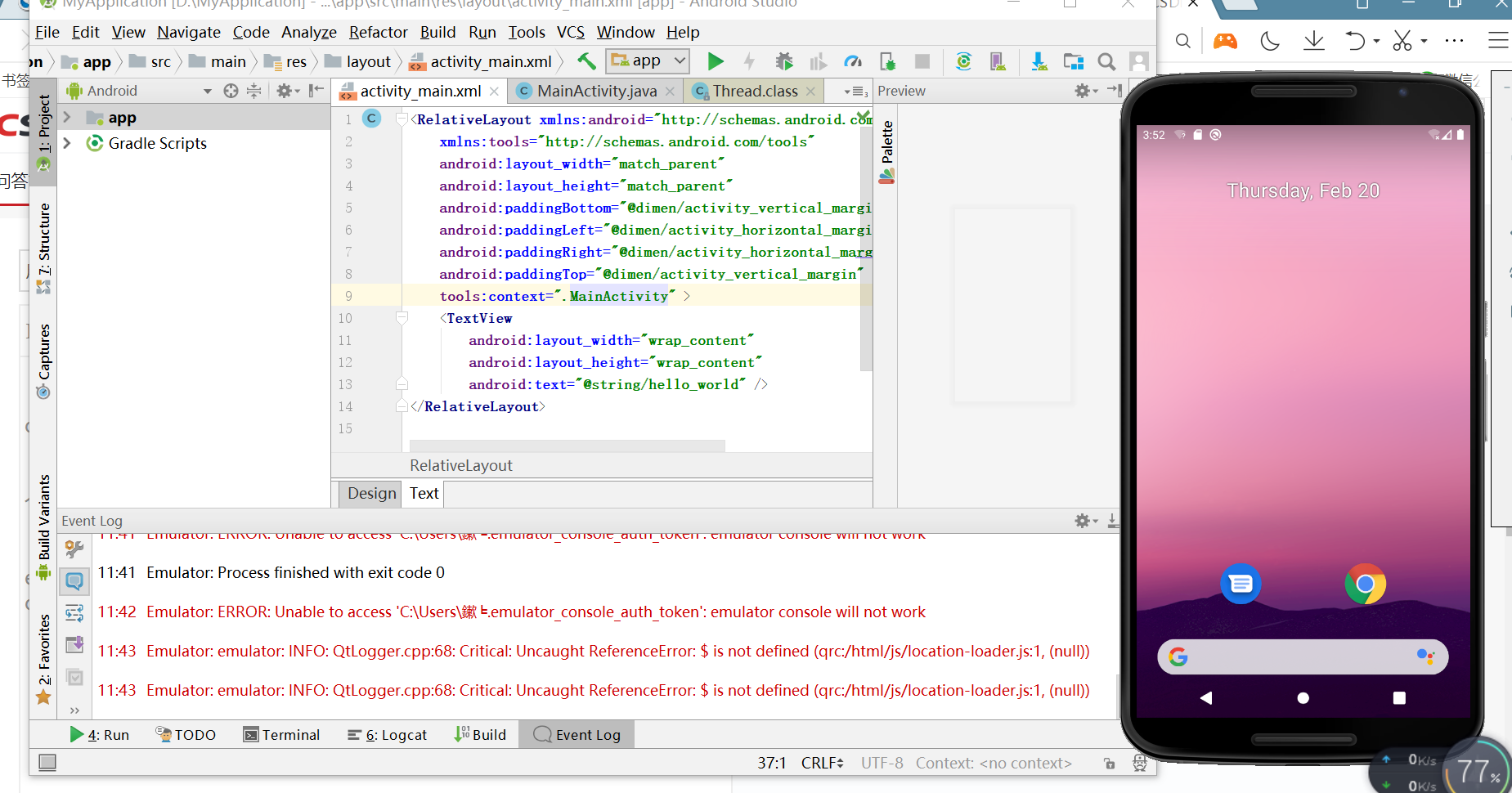Collapse TextView fold marker at line 10
This screenshot has height=793, width=1512.
402,317
